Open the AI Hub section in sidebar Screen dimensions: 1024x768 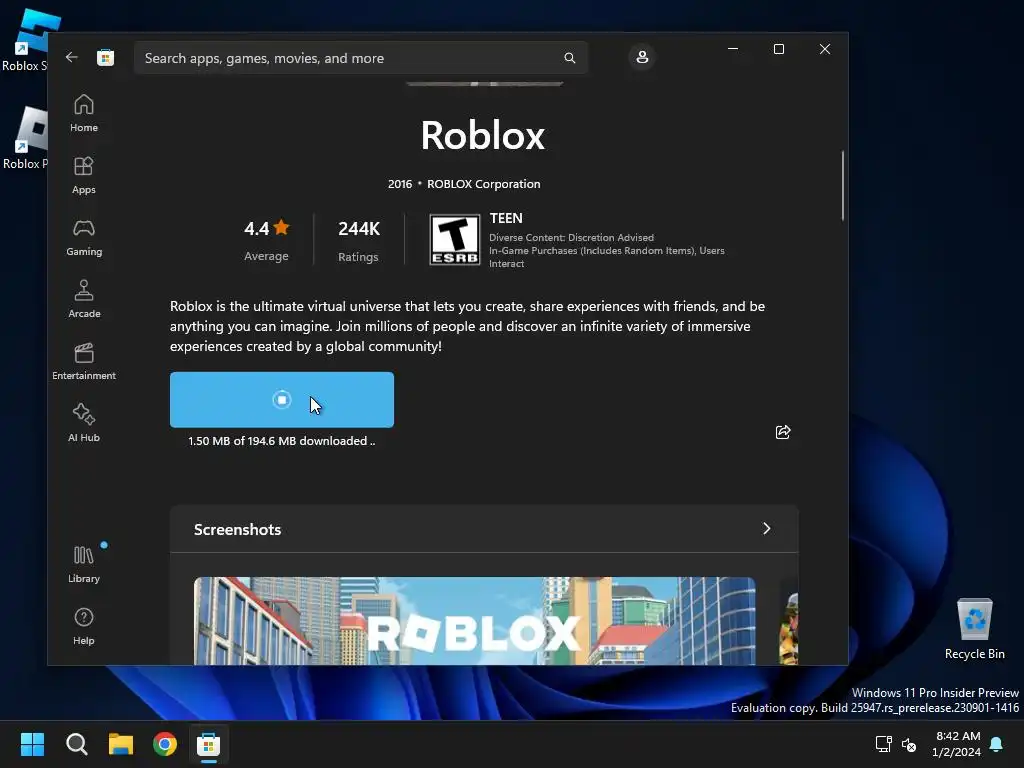pyautogui.click(x=84, y=423)
